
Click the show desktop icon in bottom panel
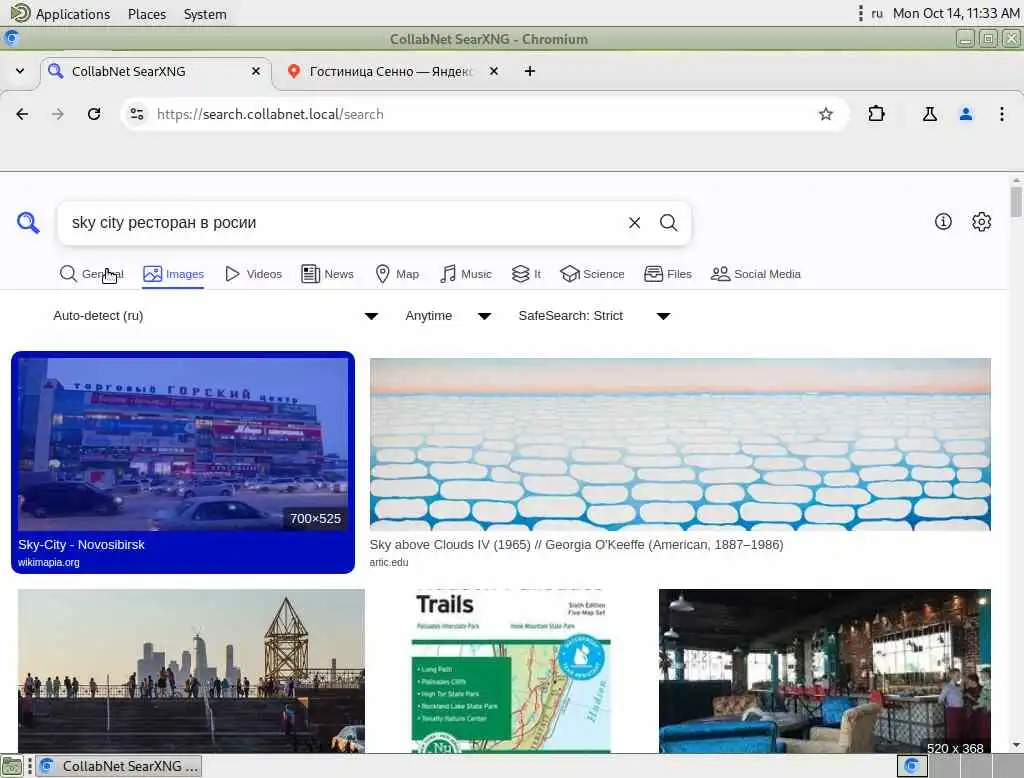coord(11,766)
